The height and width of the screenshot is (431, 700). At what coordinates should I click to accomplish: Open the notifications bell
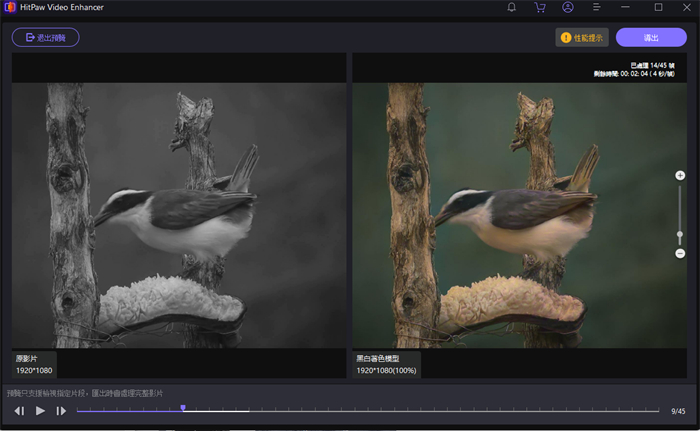512,7
